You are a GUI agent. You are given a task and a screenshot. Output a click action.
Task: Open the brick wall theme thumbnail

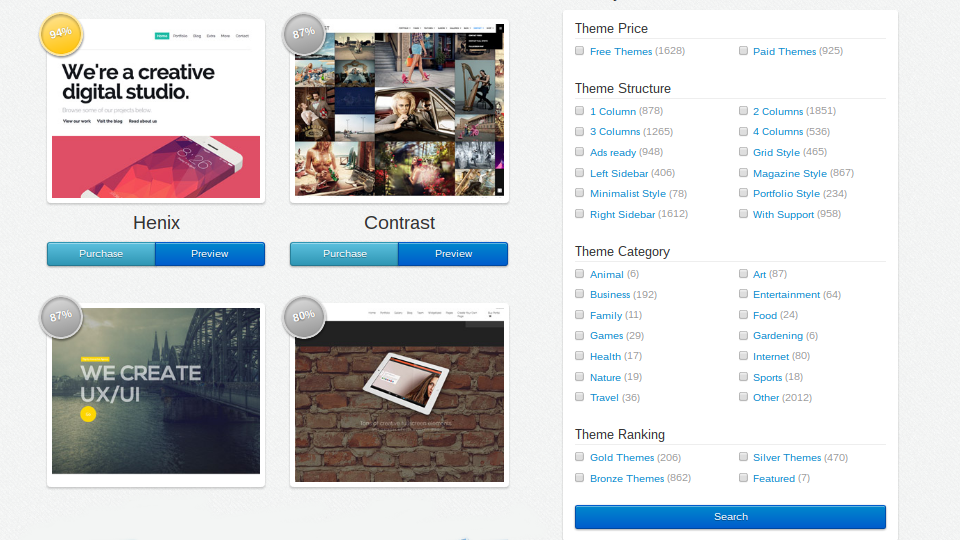pos(399,395)
